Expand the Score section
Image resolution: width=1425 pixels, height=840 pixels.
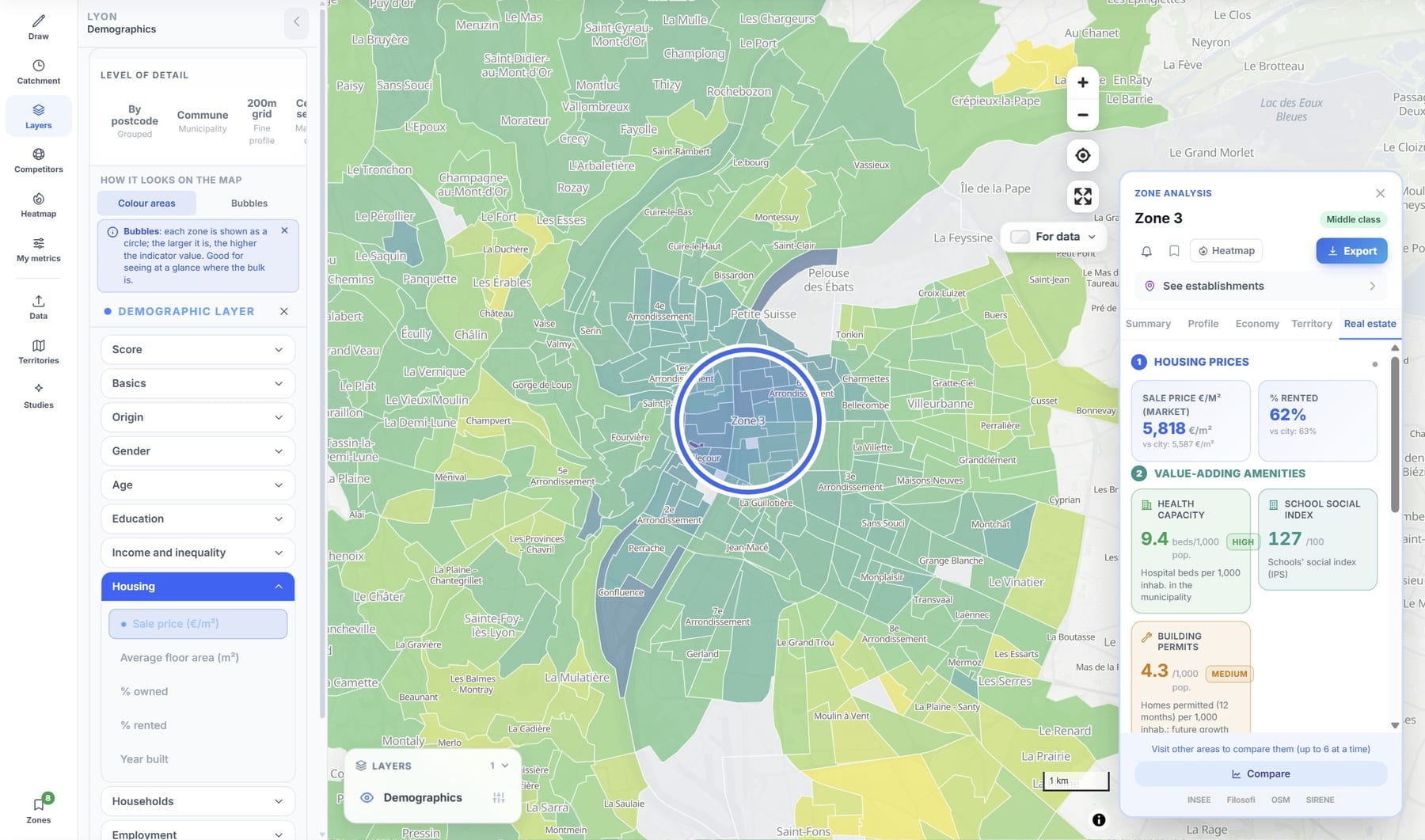coord(198,350)
